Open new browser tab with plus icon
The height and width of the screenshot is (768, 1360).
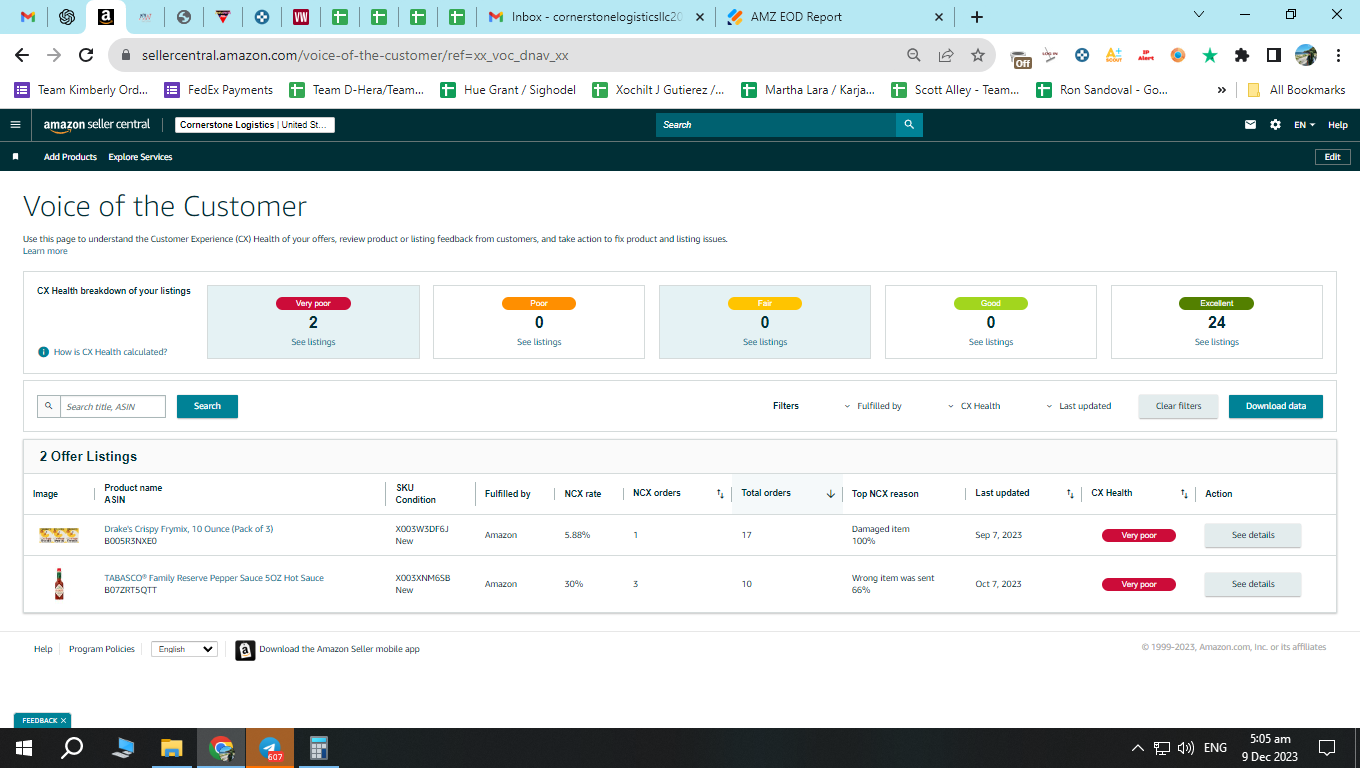977,17
